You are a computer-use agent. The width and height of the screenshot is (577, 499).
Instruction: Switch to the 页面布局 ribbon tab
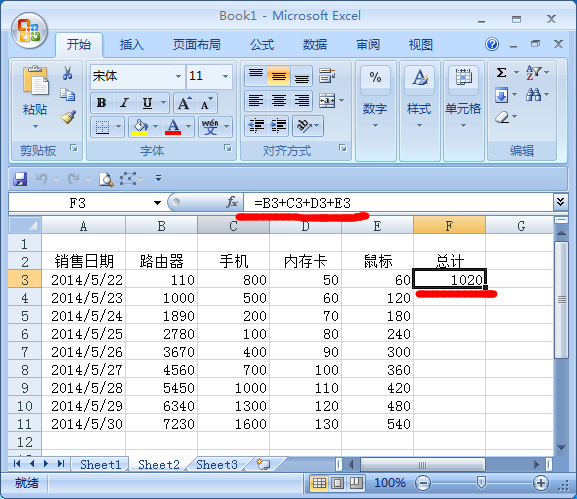pyautogui.click(x=197, y=45)
